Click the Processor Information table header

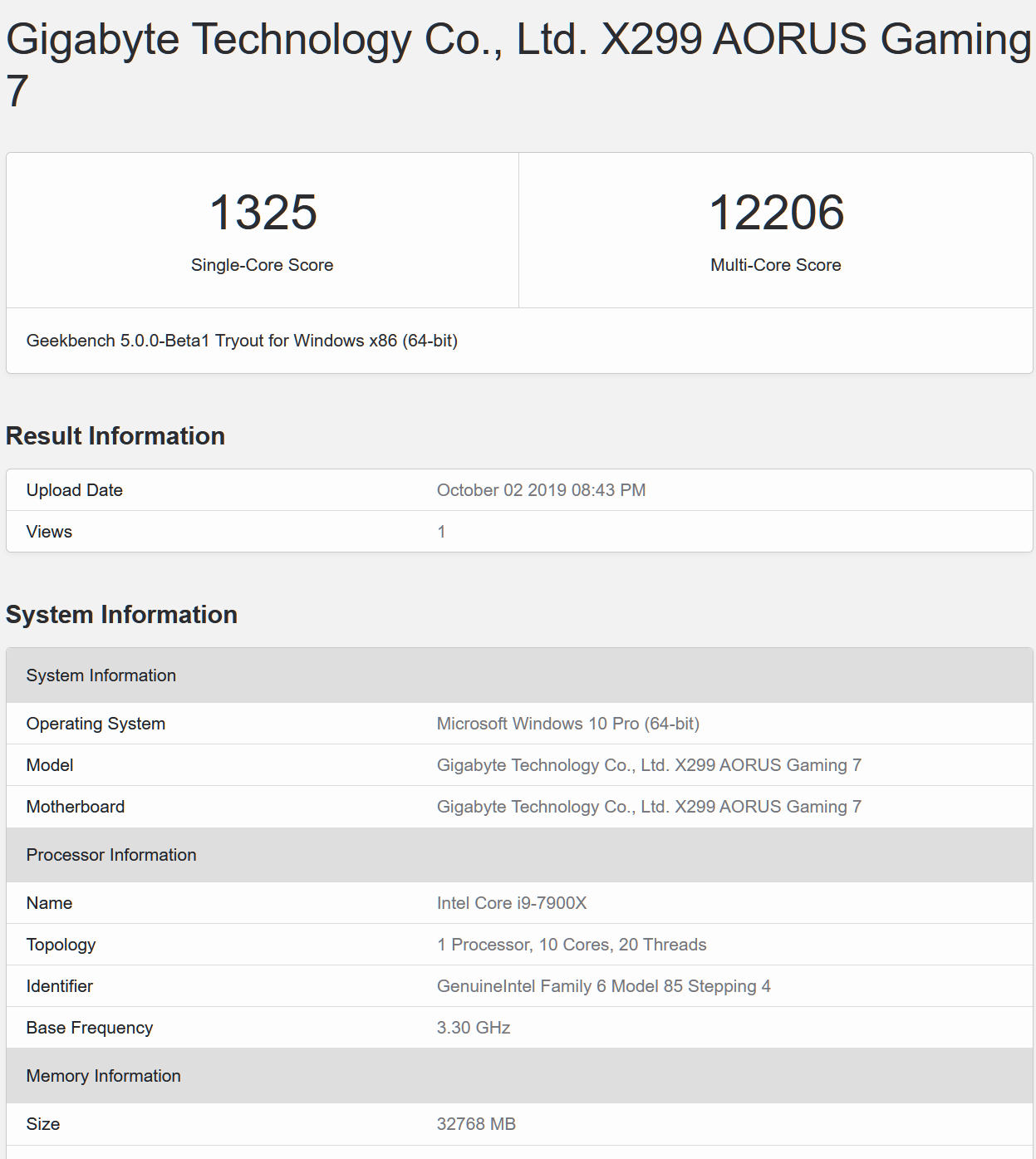pyautogui.click(x=520, y=855)
